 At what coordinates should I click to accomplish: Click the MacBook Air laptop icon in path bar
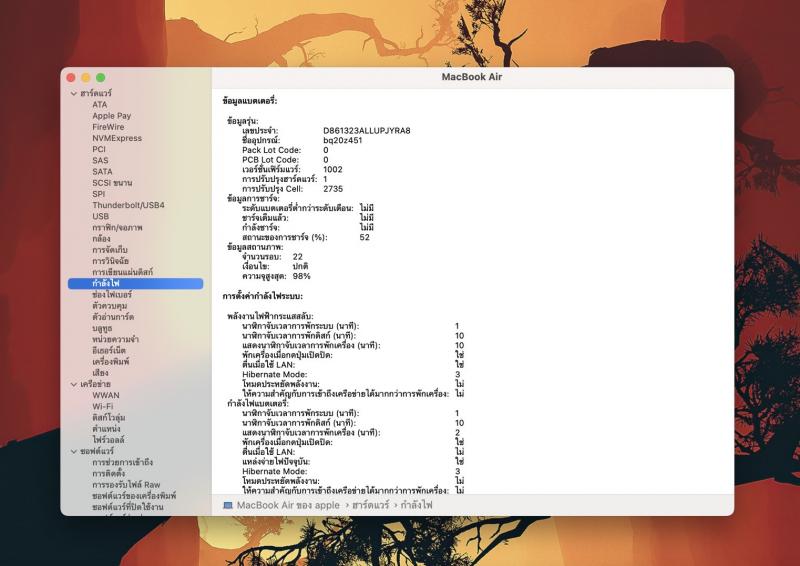[x=228, y=505]
